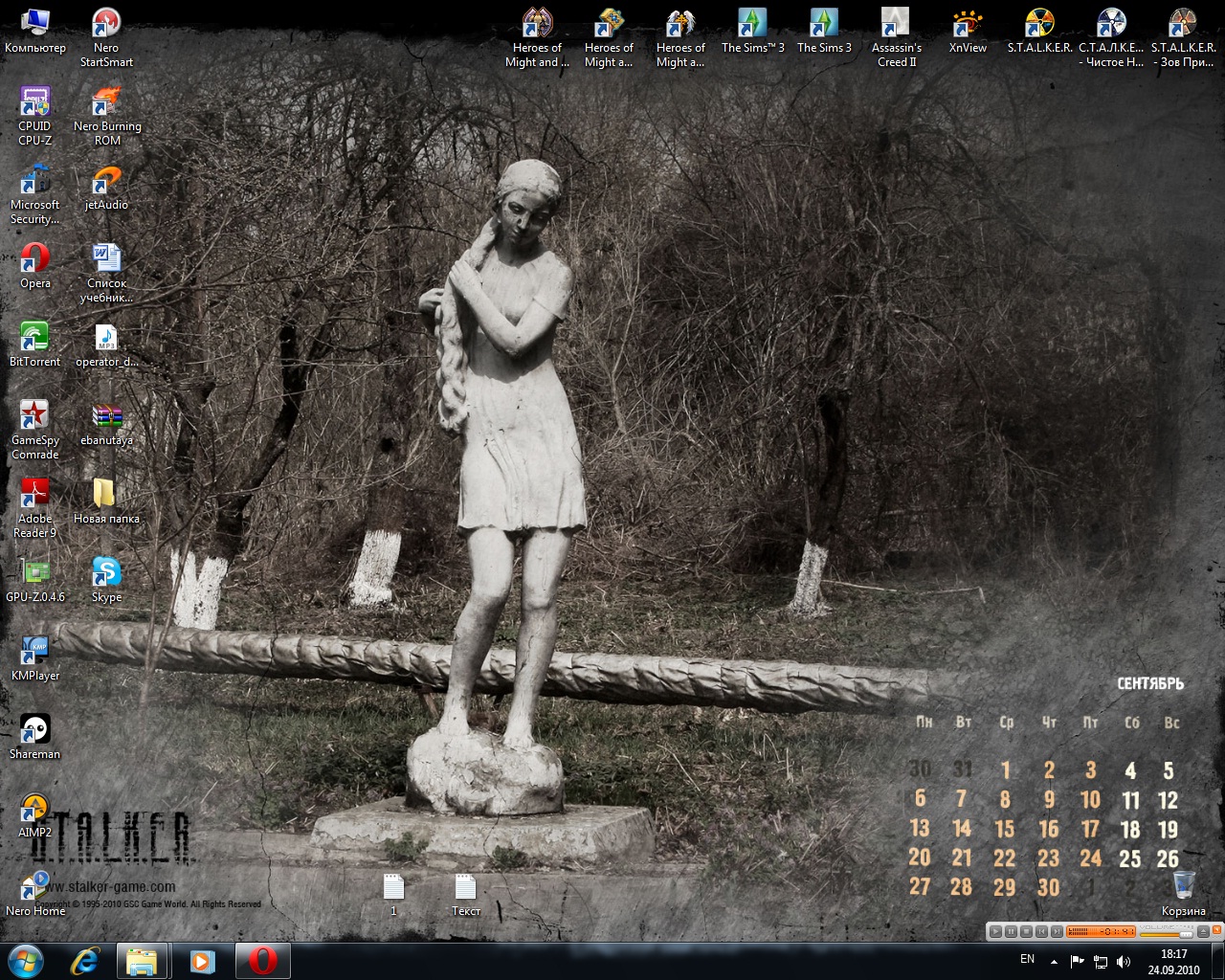
Task: Open Windows Media Player taskbar icon
Action: [x=202, y=961]
